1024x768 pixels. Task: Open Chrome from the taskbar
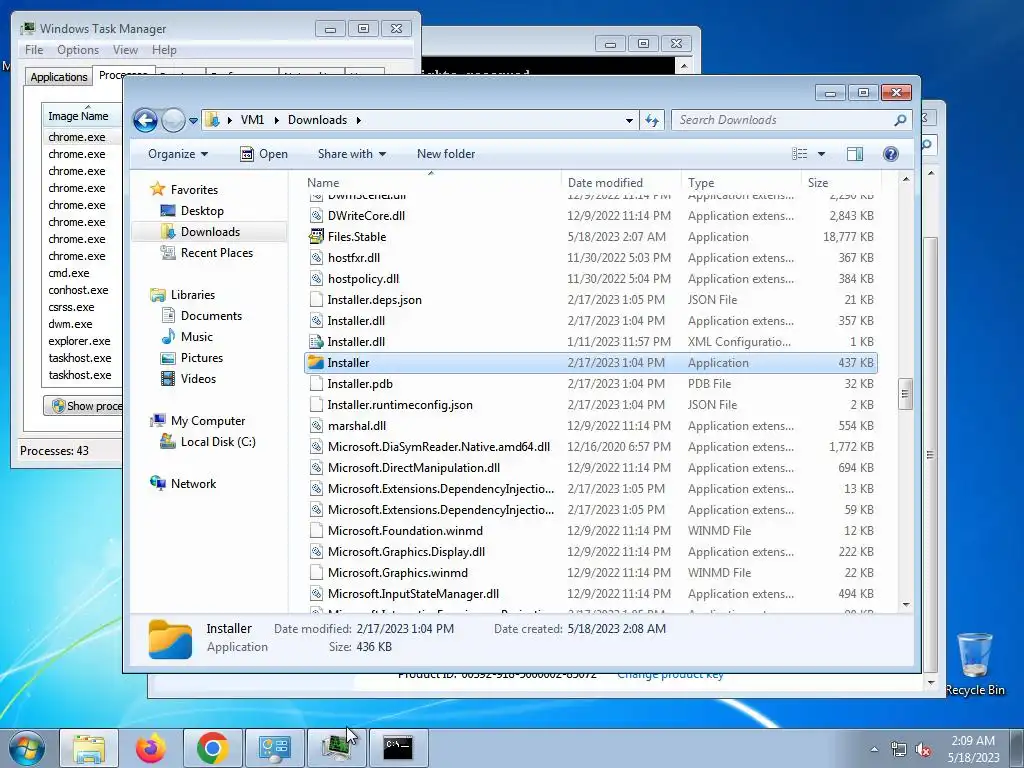coord(212,747)
